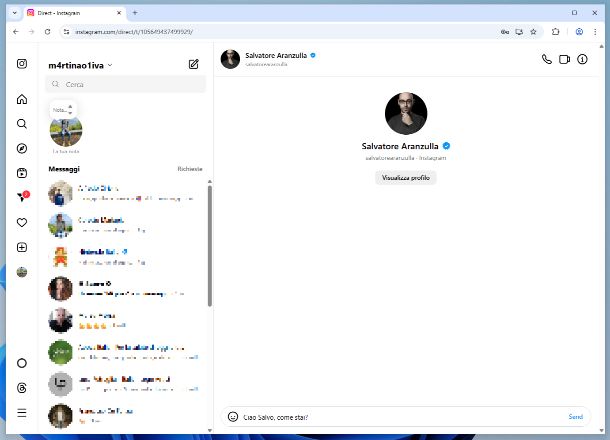
Task: Open the tab search dropdown arrow
Action: [x=14, y=13]
